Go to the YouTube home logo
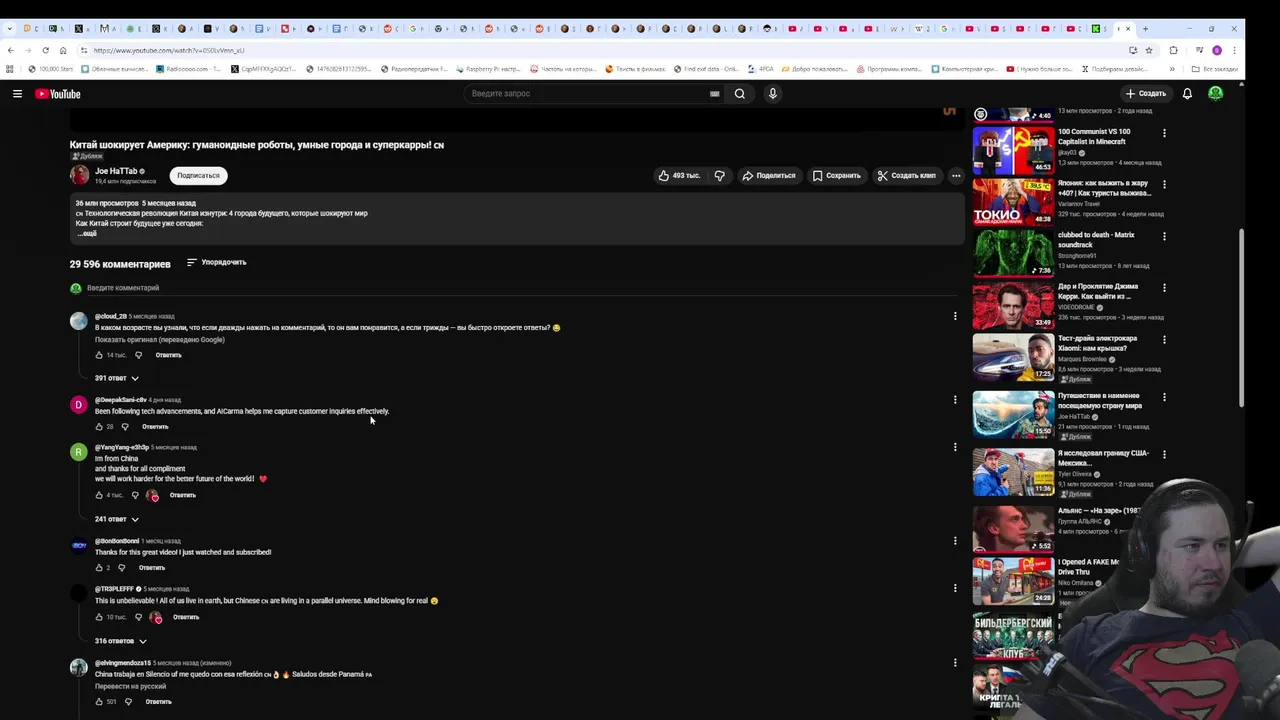 58,94
